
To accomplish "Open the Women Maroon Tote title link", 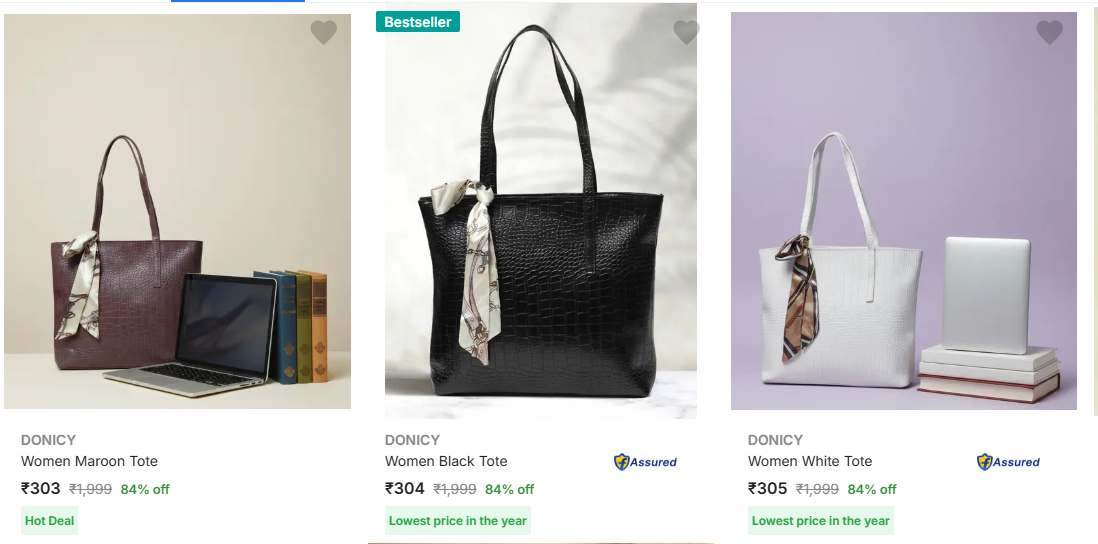I will pyautogui.click(x=89, y=461).
